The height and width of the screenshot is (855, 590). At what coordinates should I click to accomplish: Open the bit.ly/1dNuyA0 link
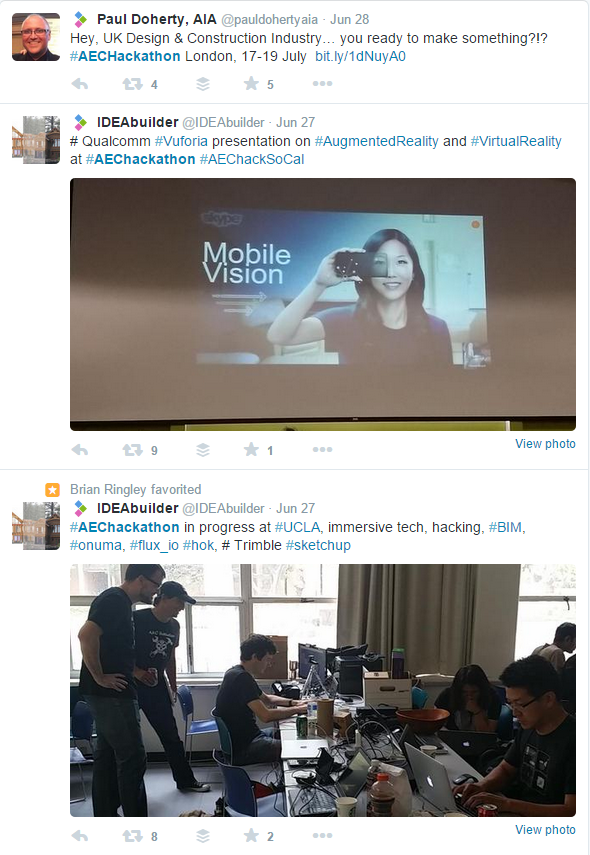point(360,57)
